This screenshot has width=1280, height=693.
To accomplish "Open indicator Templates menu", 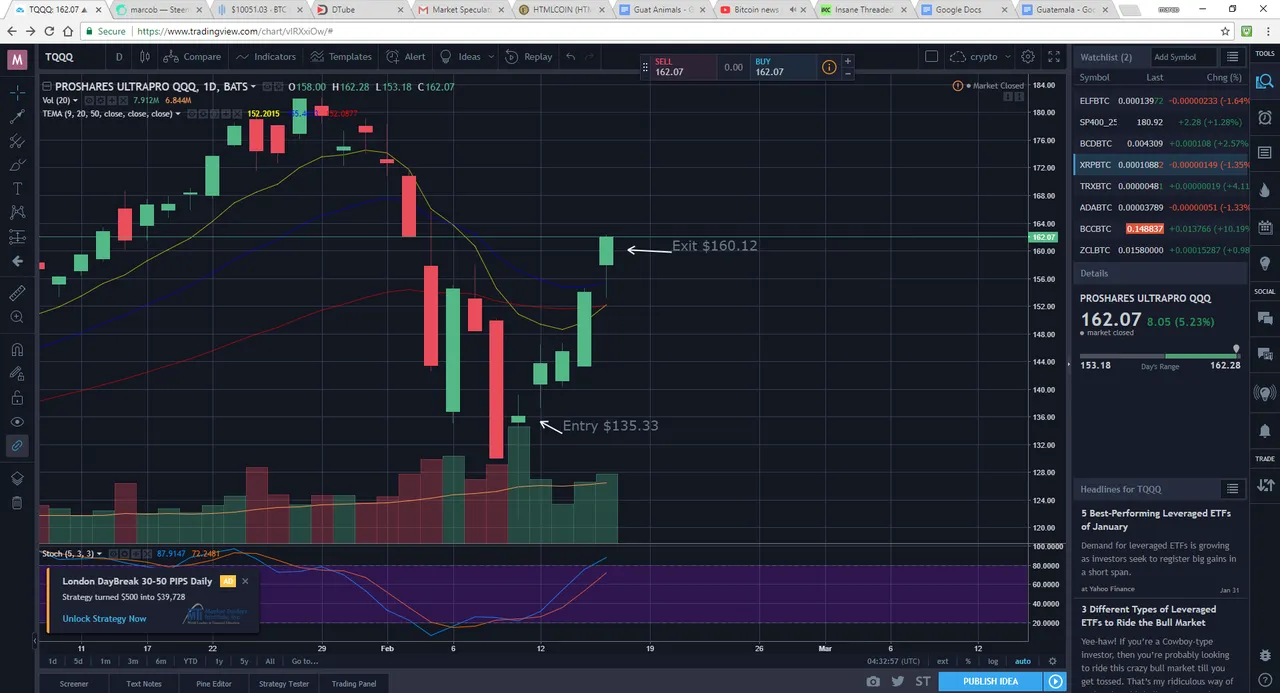I will [x=341, y=57].
